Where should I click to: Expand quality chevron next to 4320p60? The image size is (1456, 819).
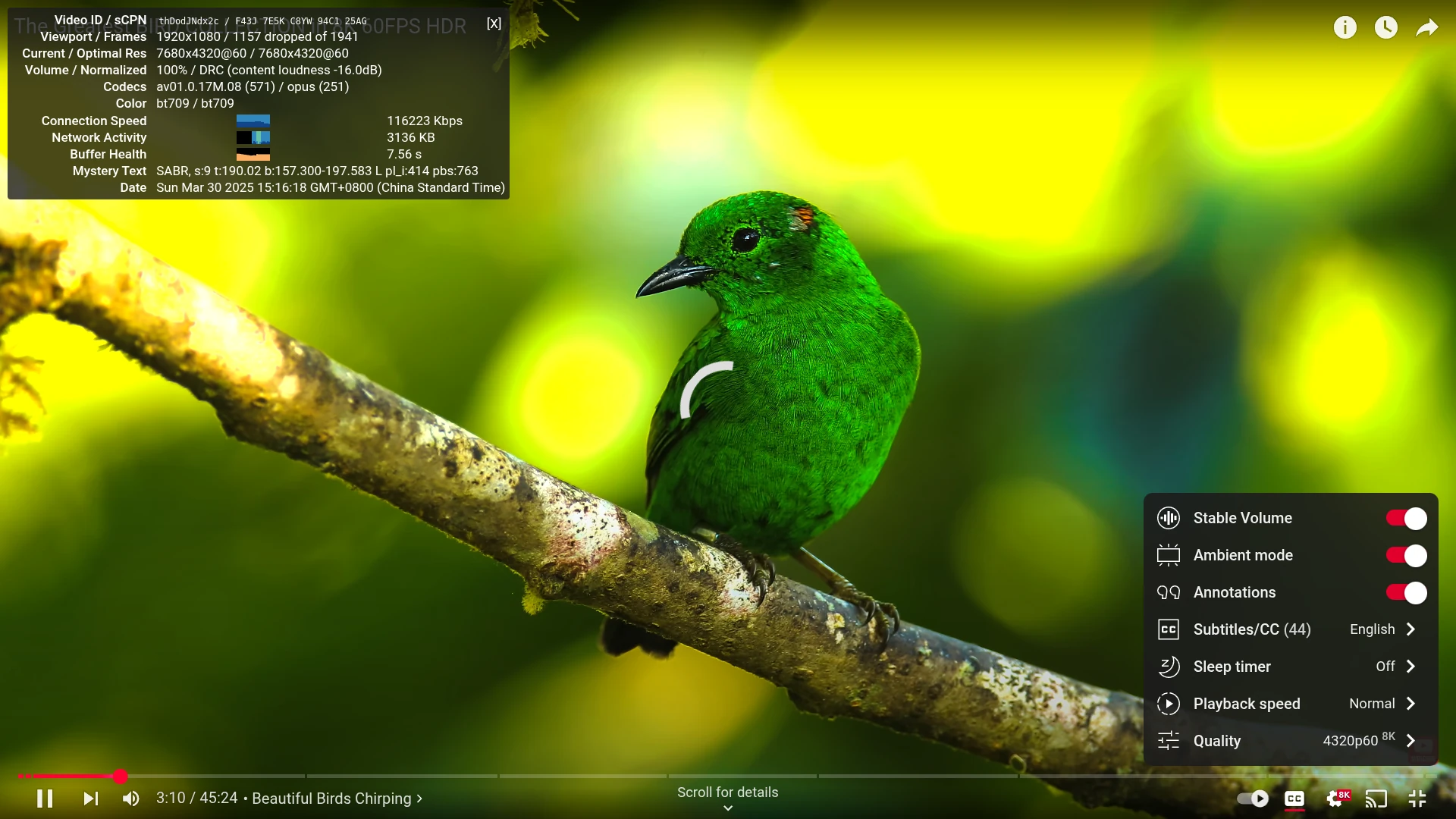pos(1410,741)
